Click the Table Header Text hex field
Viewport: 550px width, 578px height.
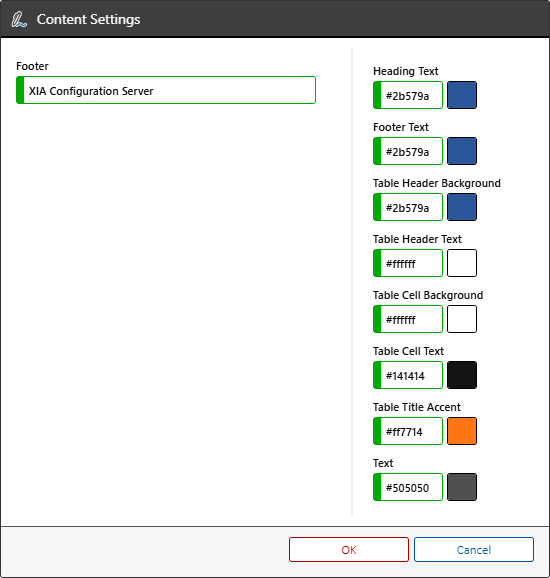pos(408,263)
